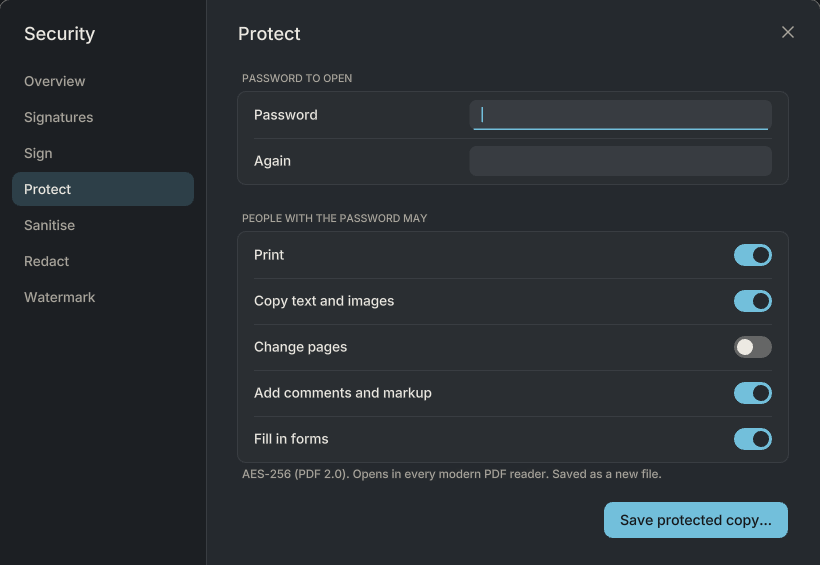
Task: Go to the Signatures section
Action: (x=103, y=117)
